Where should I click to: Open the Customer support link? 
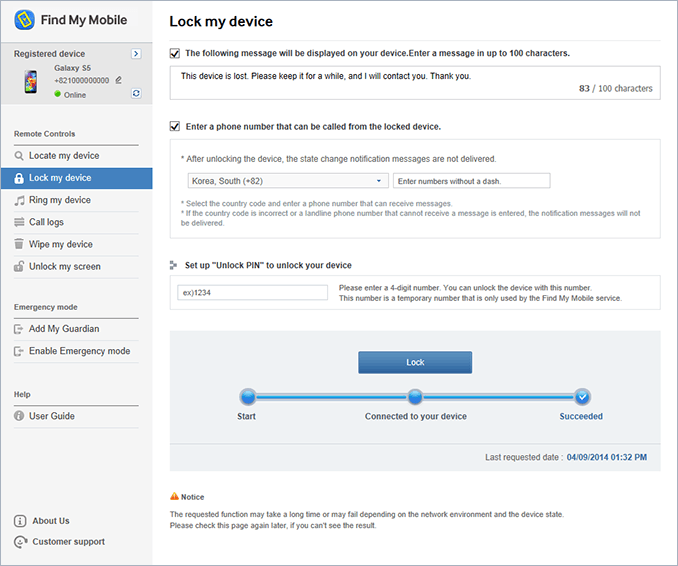point(68,542)
